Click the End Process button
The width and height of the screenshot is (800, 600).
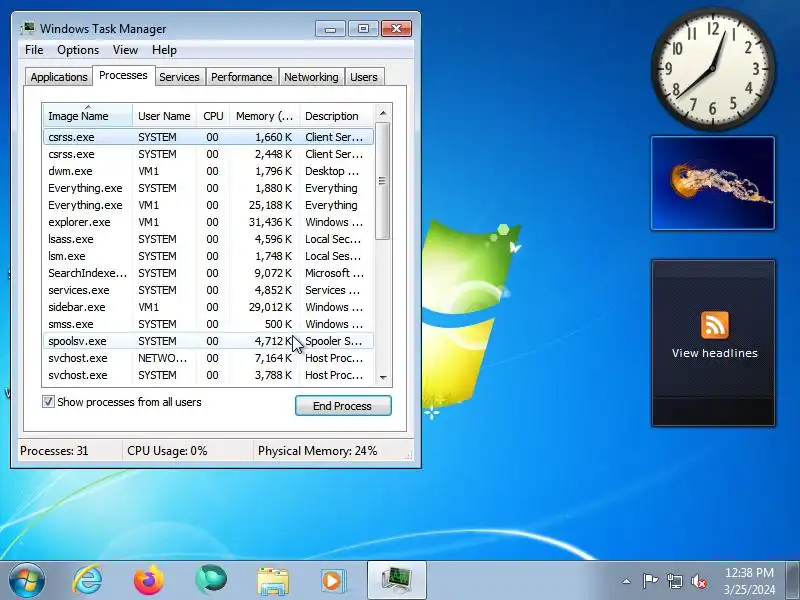[343, 406]
